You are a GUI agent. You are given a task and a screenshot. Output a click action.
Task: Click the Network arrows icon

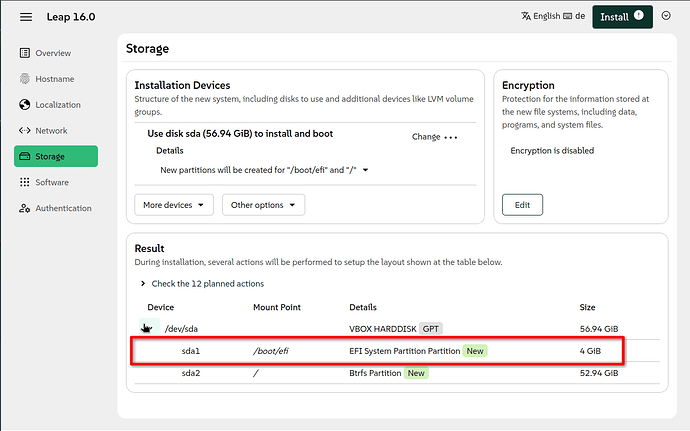[25, 130]
